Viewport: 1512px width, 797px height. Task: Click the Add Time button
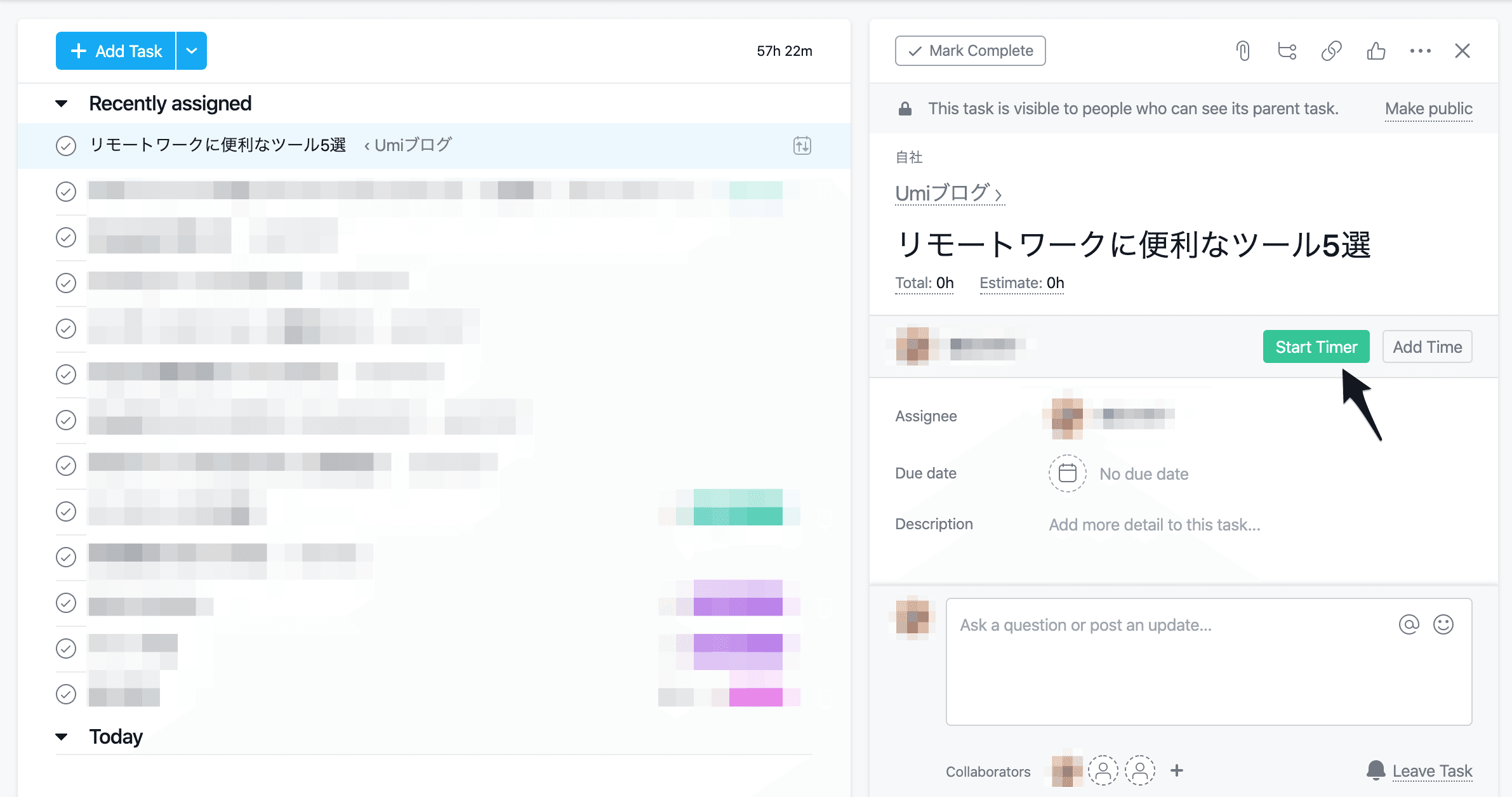pyautogui.click(x=1428, y=346)
